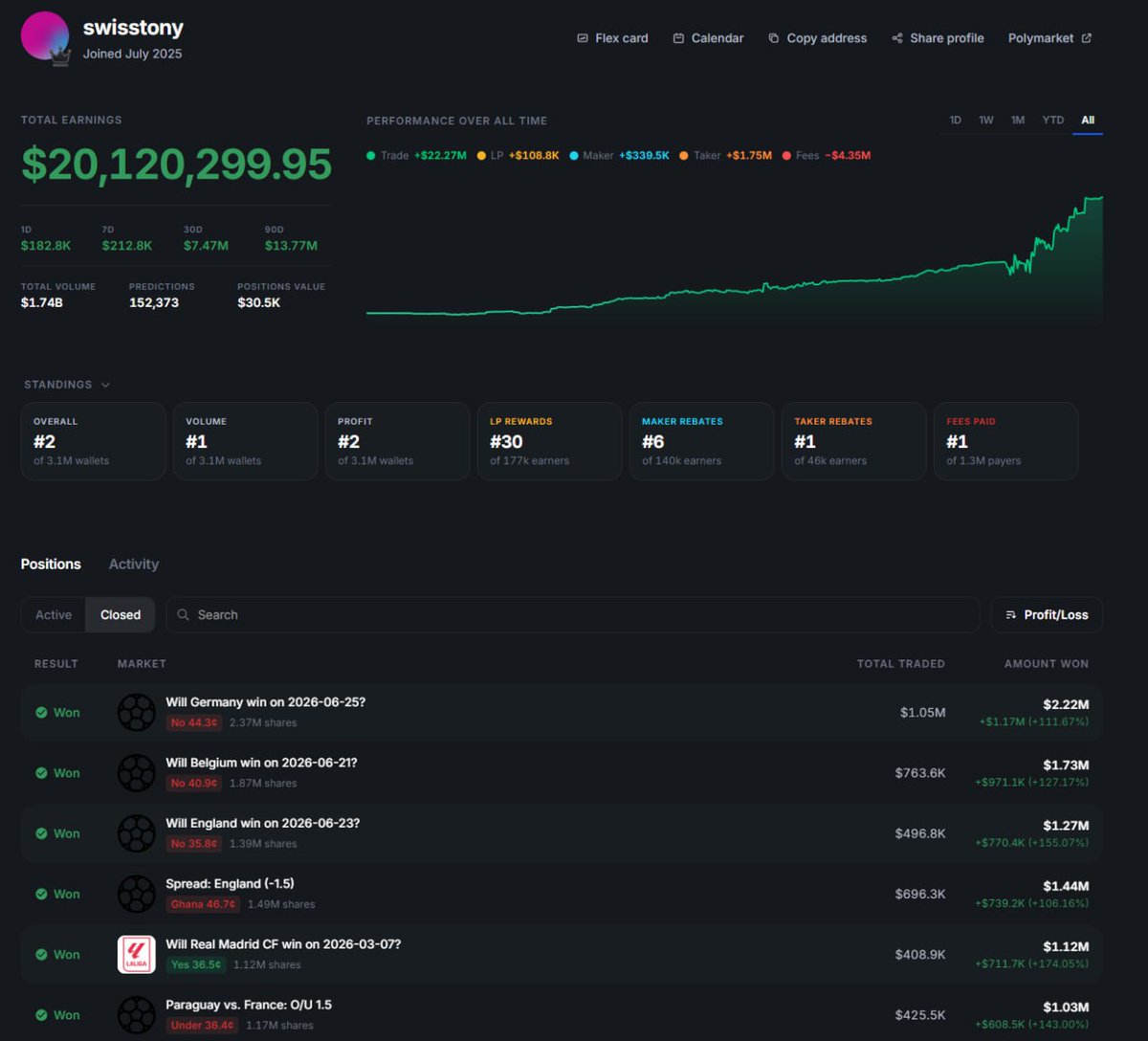Image resolution: width=1148 pixels, height=1041 pixels.
Task: Open the Profit/Loss sort dropdown
Action: pyautogui.click(x=1047, y=615)
